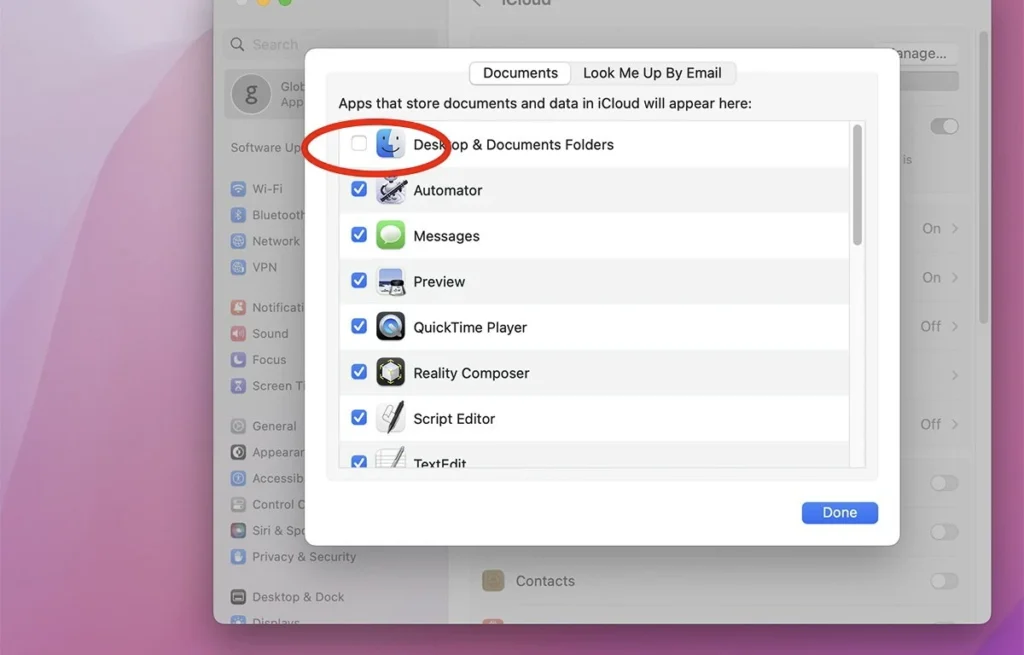Uncheck the Reality Composer checkbox
Image resolution: width=1024 pixels, height=655 pixels.
(x=359, y=372)
